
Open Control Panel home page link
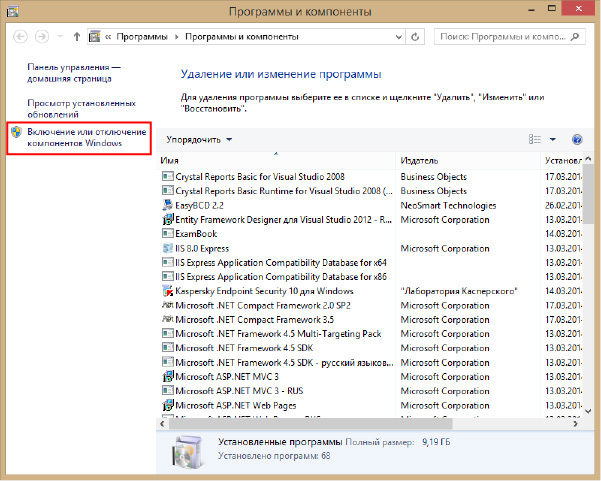click(74, 73)
